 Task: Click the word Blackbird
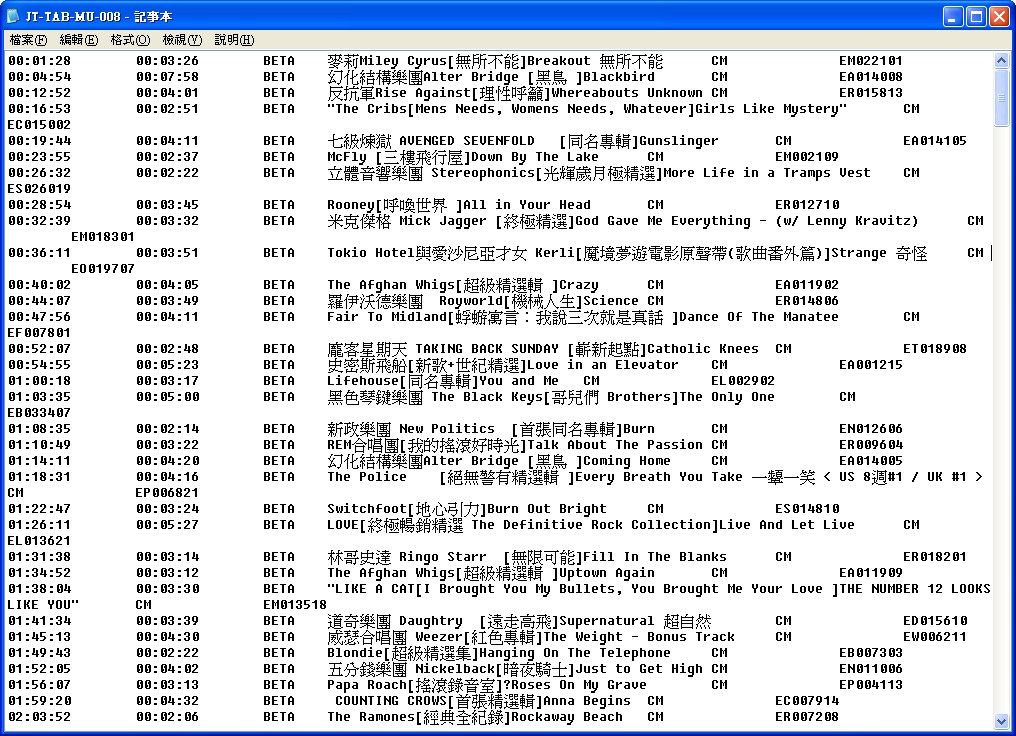[x=618, y=77]
